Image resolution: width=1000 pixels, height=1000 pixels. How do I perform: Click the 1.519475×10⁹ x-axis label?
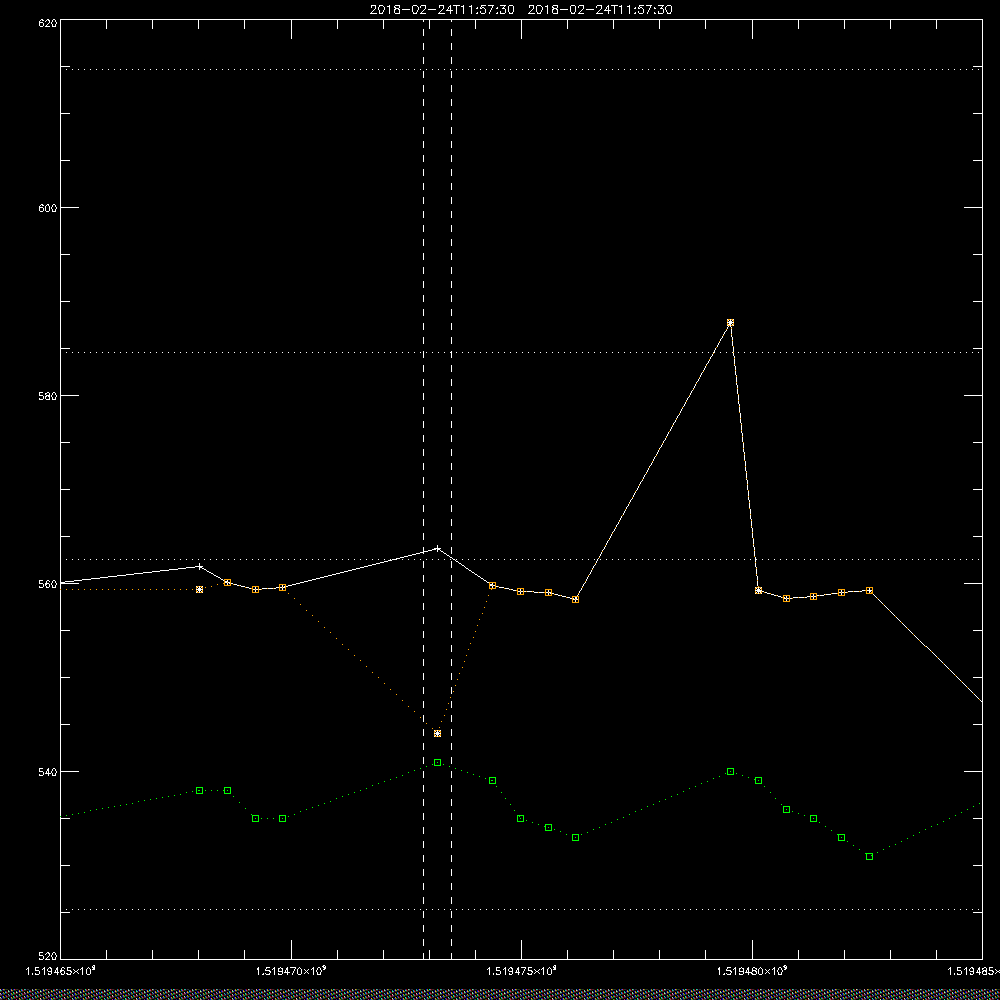[x=521, y=971]
